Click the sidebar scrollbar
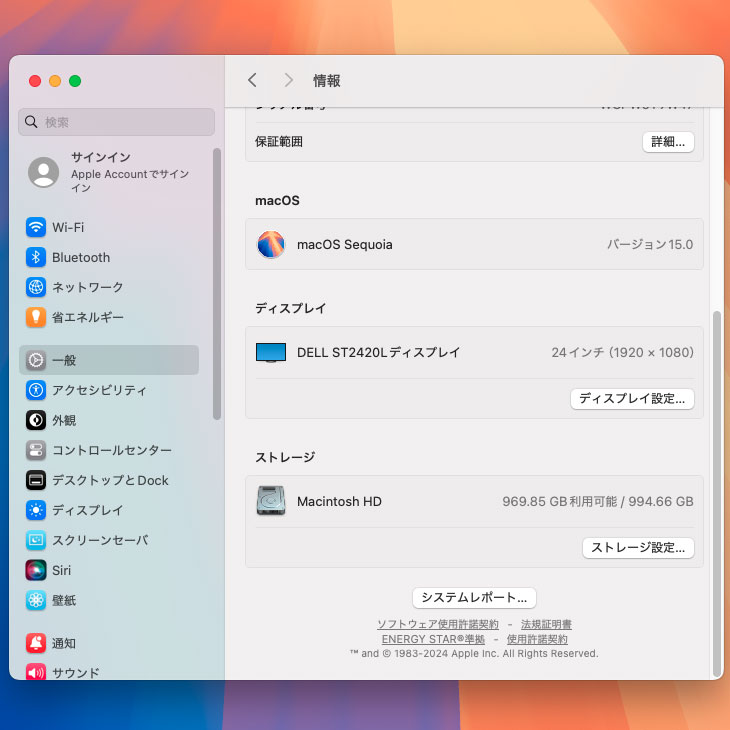Viewport: 730px width, 730px height. [x=216, y=284]
